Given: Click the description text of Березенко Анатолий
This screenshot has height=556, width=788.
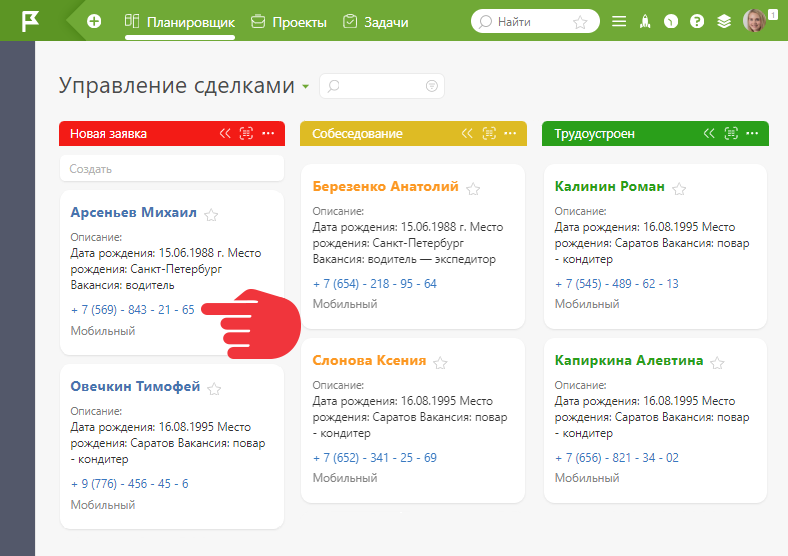Looking at the screenshot, I should (x=408, y=243).
